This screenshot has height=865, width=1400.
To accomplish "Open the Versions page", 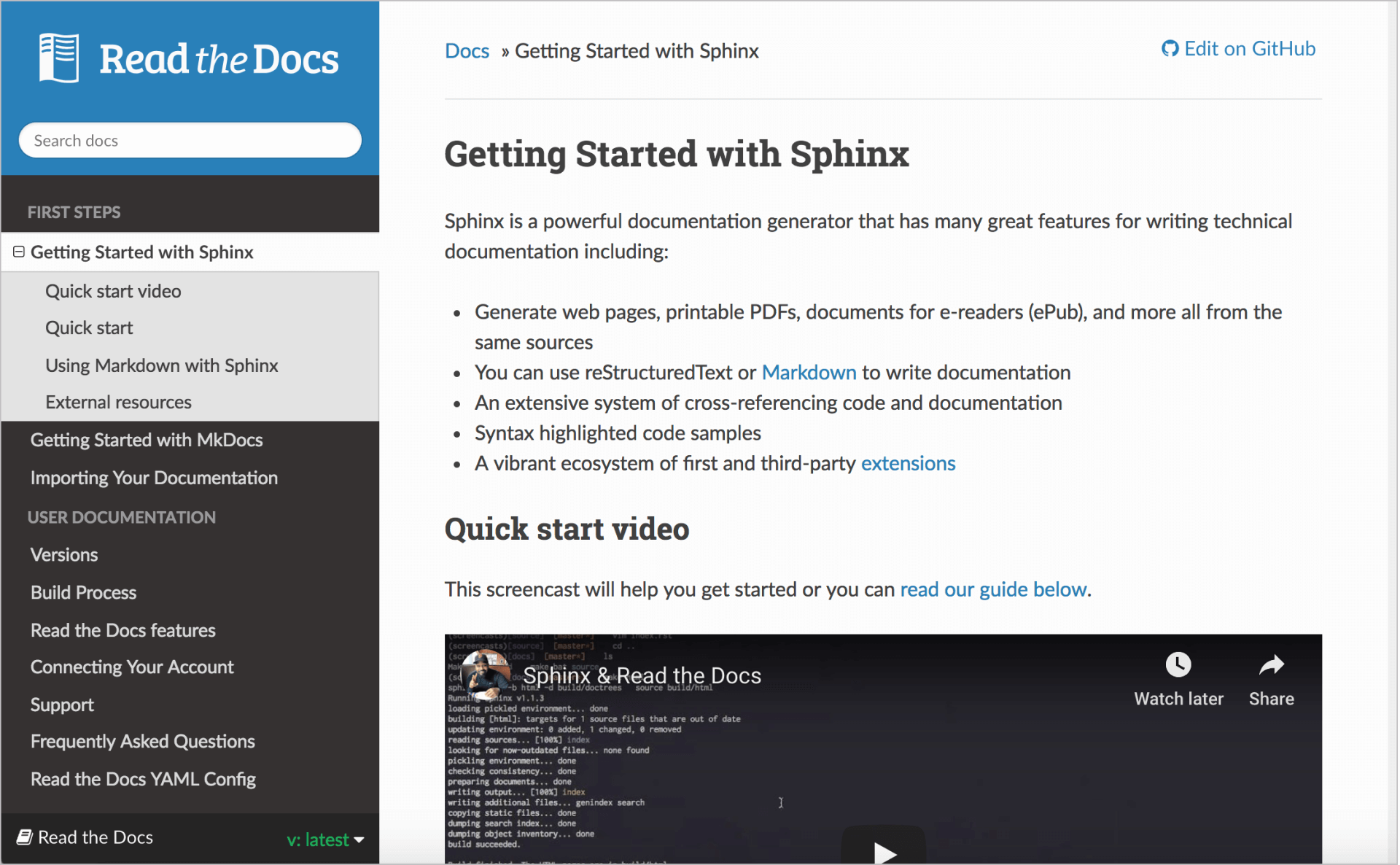I will click(64, 555).
